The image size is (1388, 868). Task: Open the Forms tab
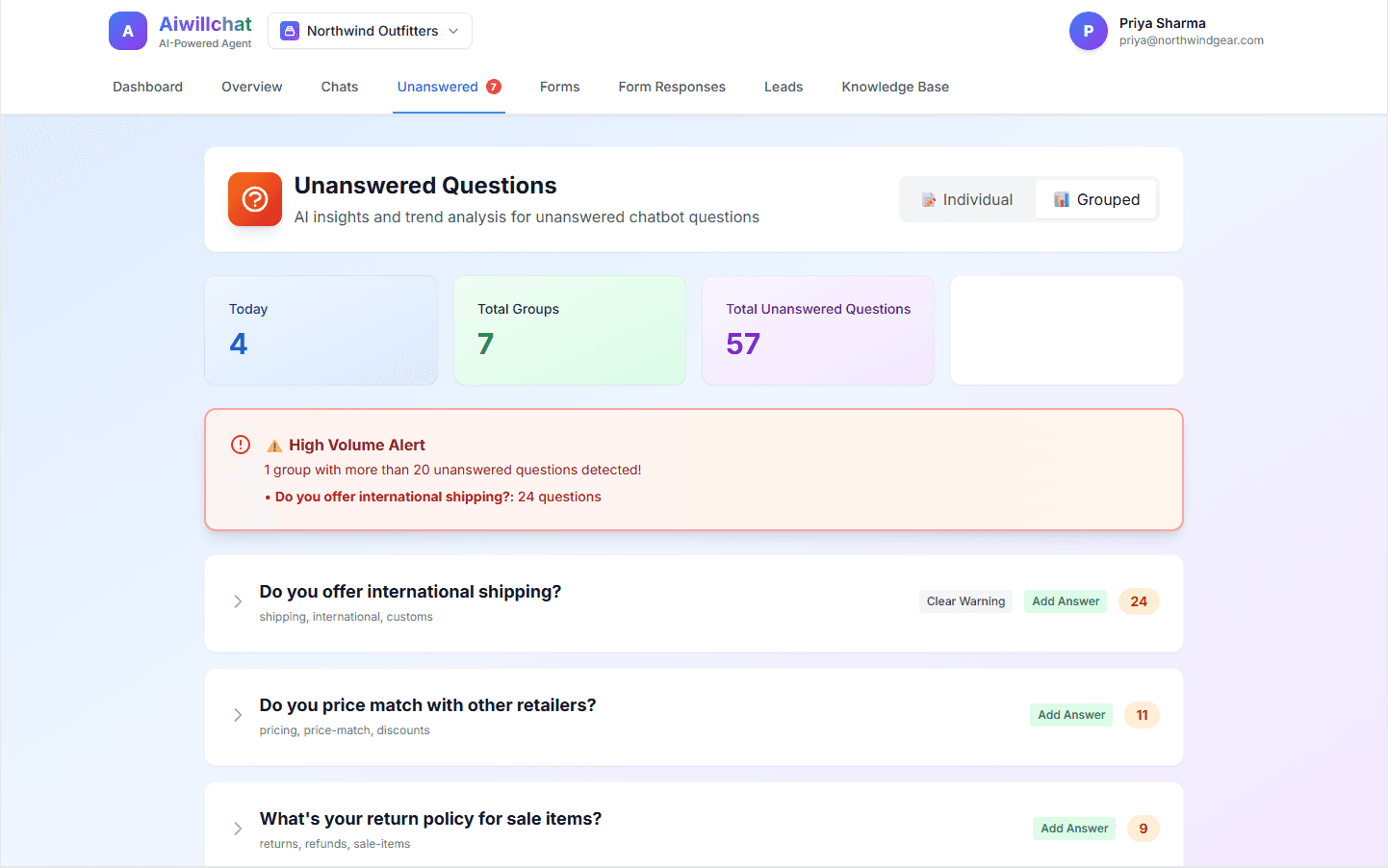point(560,87)
